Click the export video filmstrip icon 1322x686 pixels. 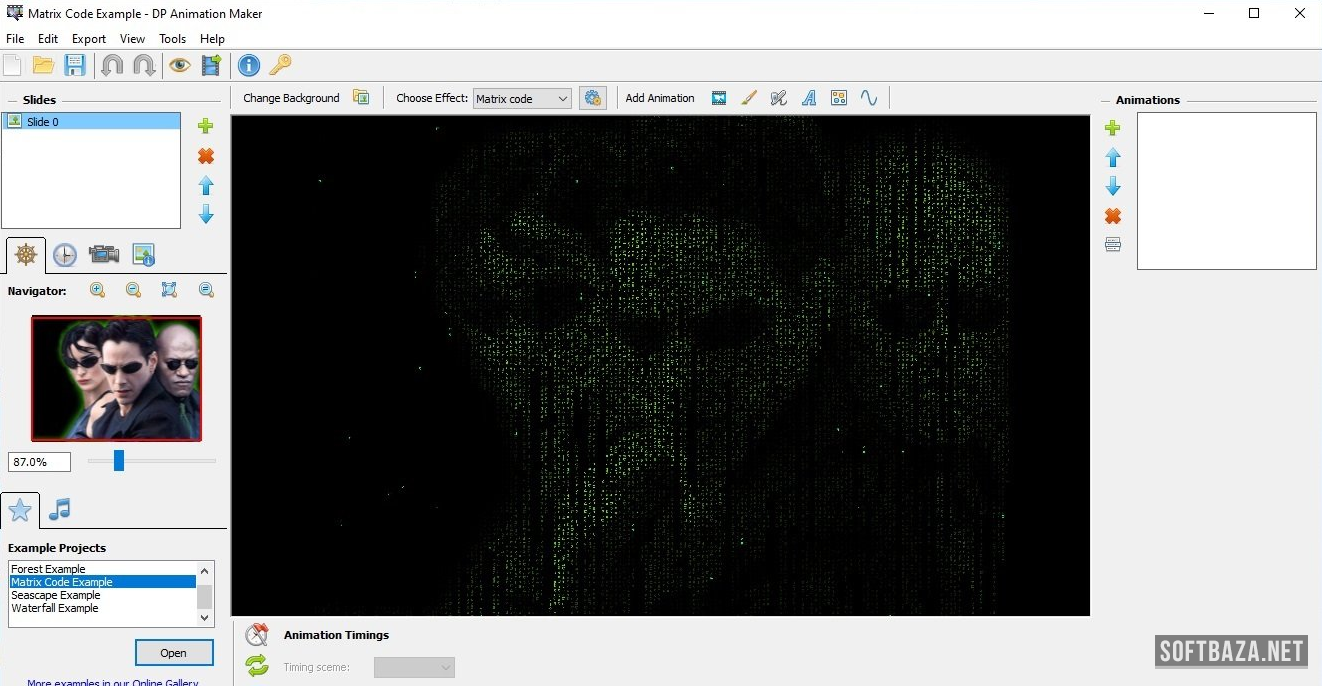click(x=211, y=66)
